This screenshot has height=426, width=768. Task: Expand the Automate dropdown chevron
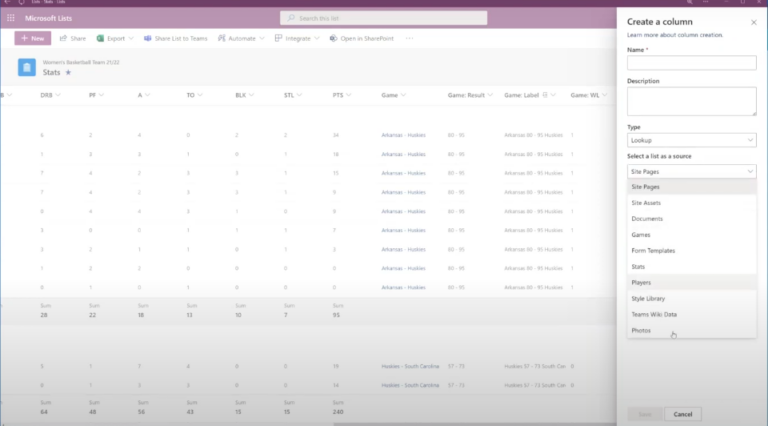(262, 38)
